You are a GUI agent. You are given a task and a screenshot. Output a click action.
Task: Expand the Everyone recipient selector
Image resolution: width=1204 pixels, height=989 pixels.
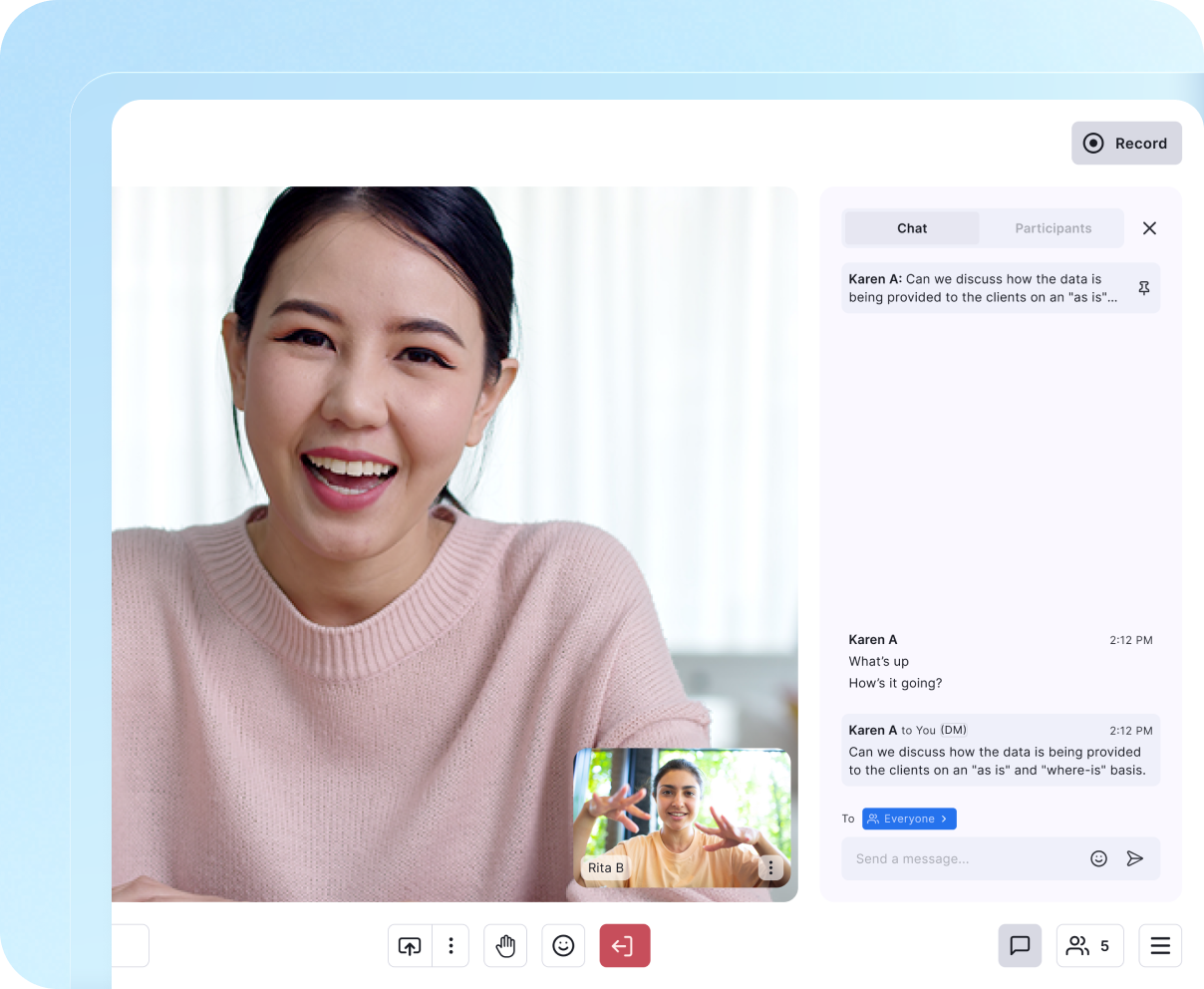(x=909, y=819)
